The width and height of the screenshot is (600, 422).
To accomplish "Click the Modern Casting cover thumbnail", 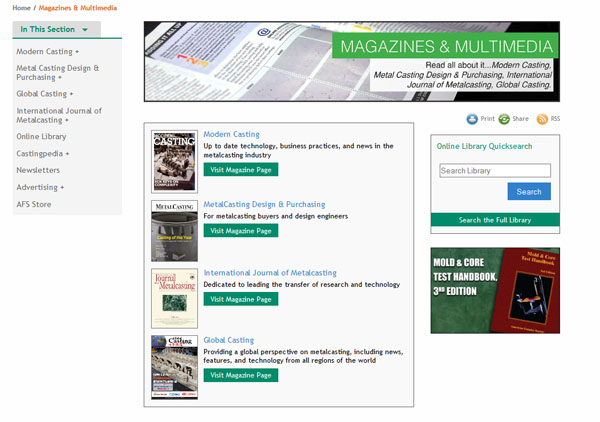I will pyautogui.click(x=174, y=161).
